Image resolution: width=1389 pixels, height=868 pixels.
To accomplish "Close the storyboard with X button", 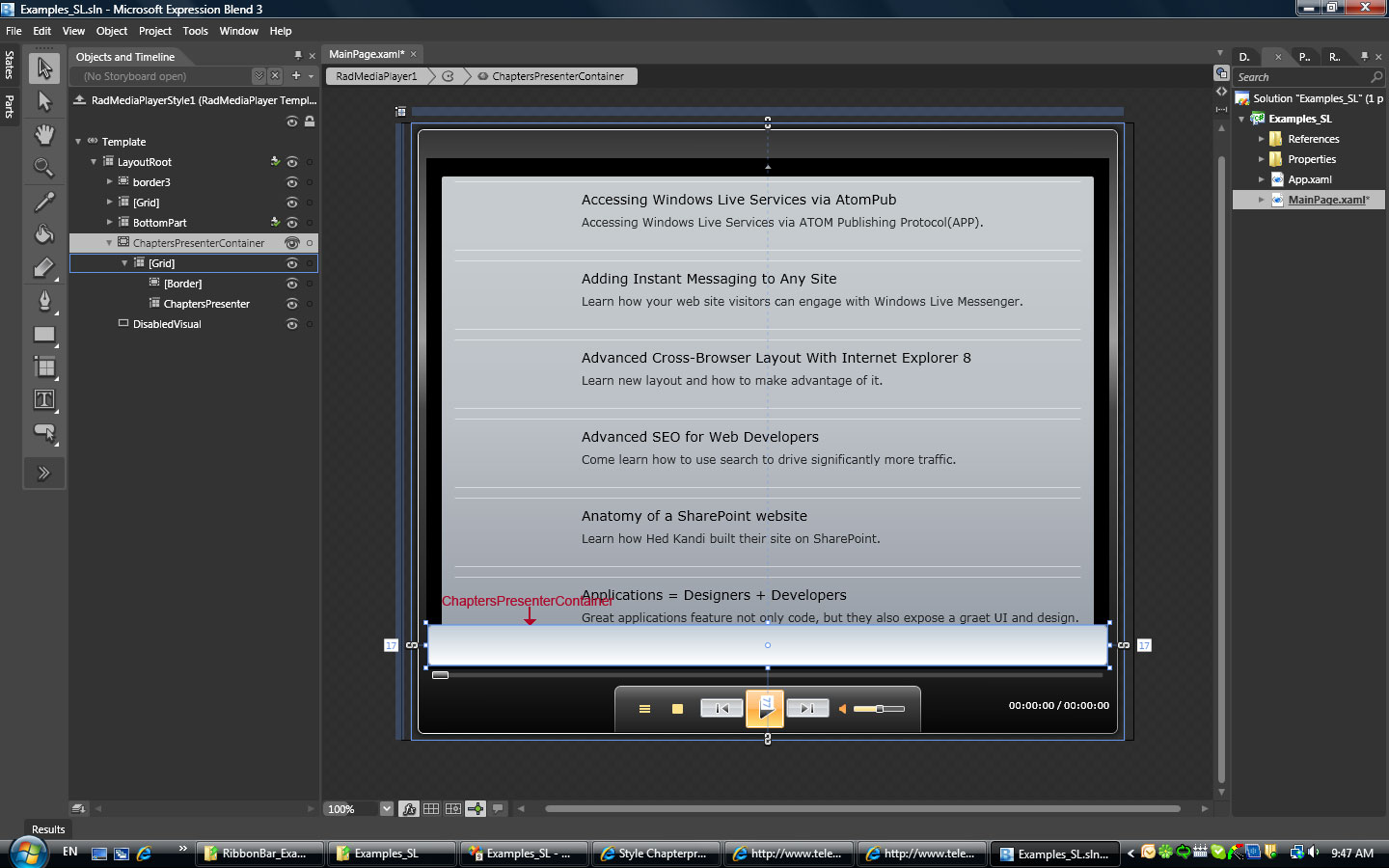I will coord(275,76).
